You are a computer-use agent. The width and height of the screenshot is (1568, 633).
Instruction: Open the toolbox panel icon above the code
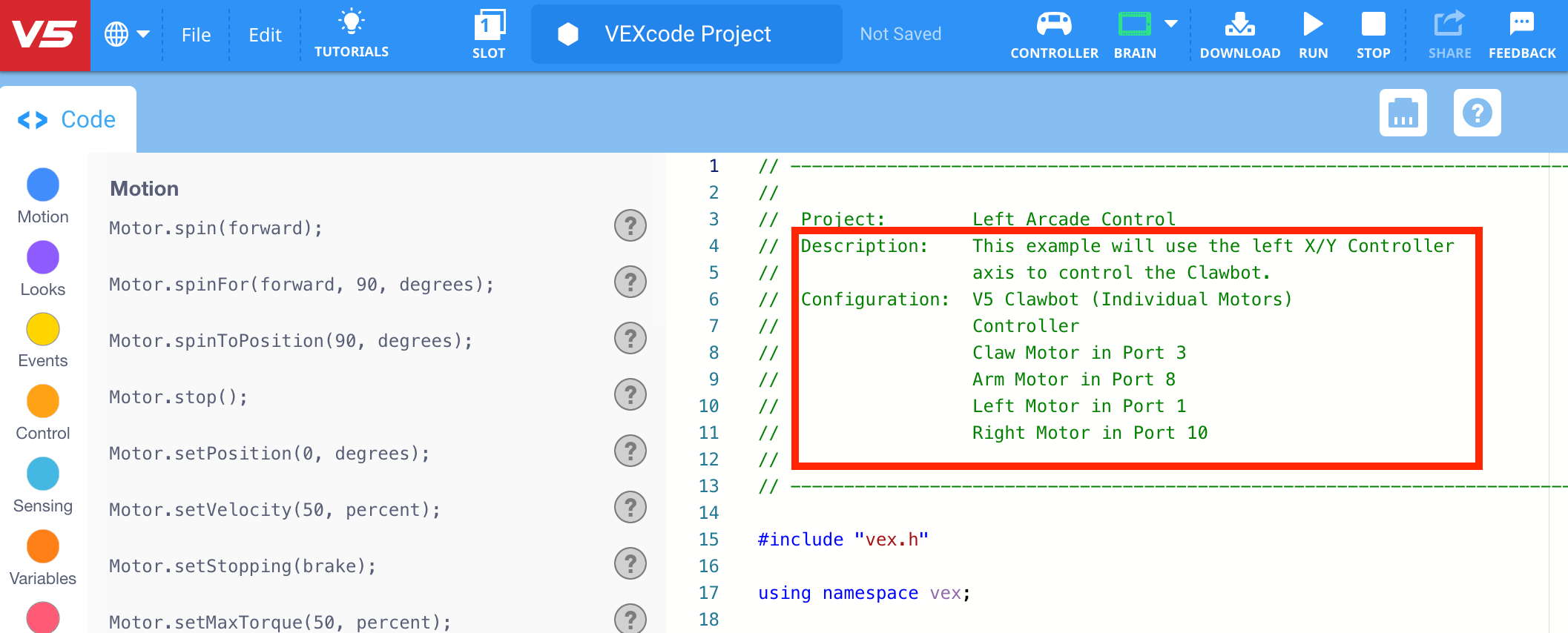pos(1403,113)
